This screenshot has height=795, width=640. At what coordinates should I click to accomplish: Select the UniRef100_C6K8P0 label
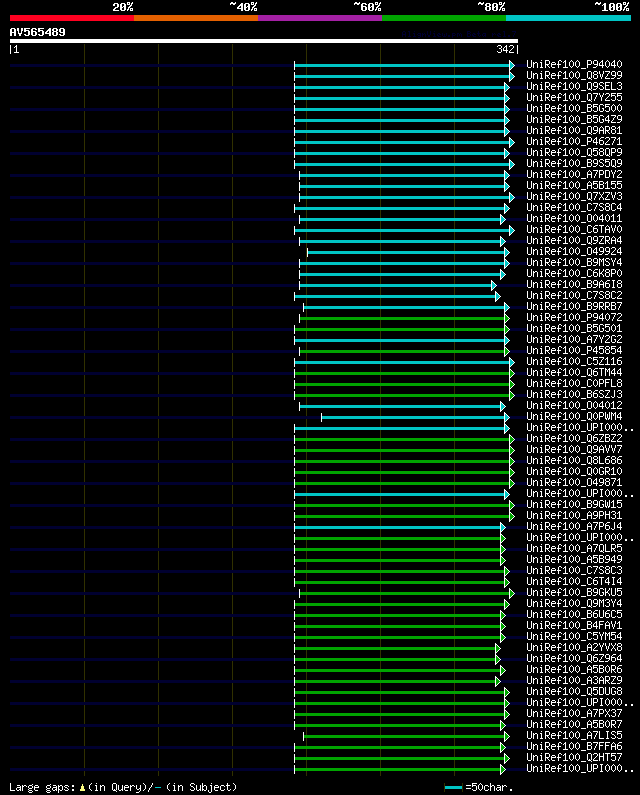pos(574,273)
